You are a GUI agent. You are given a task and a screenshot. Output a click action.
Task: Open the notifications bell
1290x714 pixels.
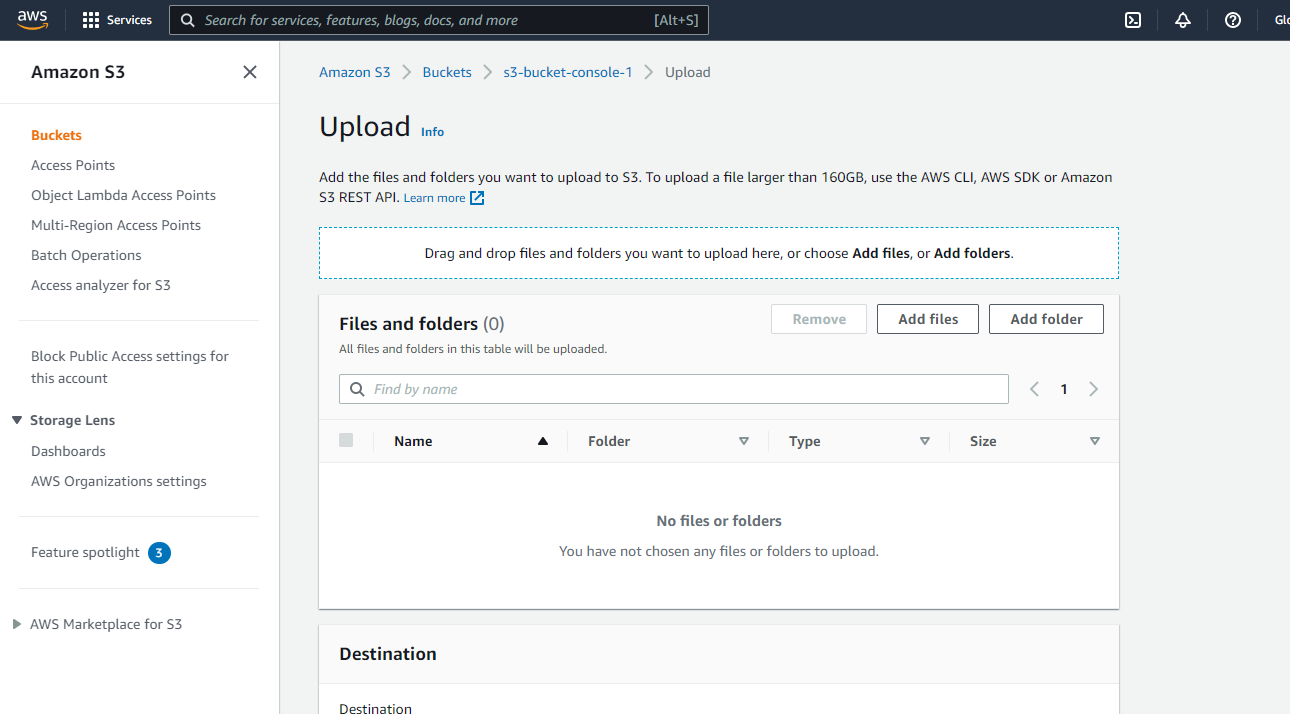pyautogui.click(x=1183, y=20)
